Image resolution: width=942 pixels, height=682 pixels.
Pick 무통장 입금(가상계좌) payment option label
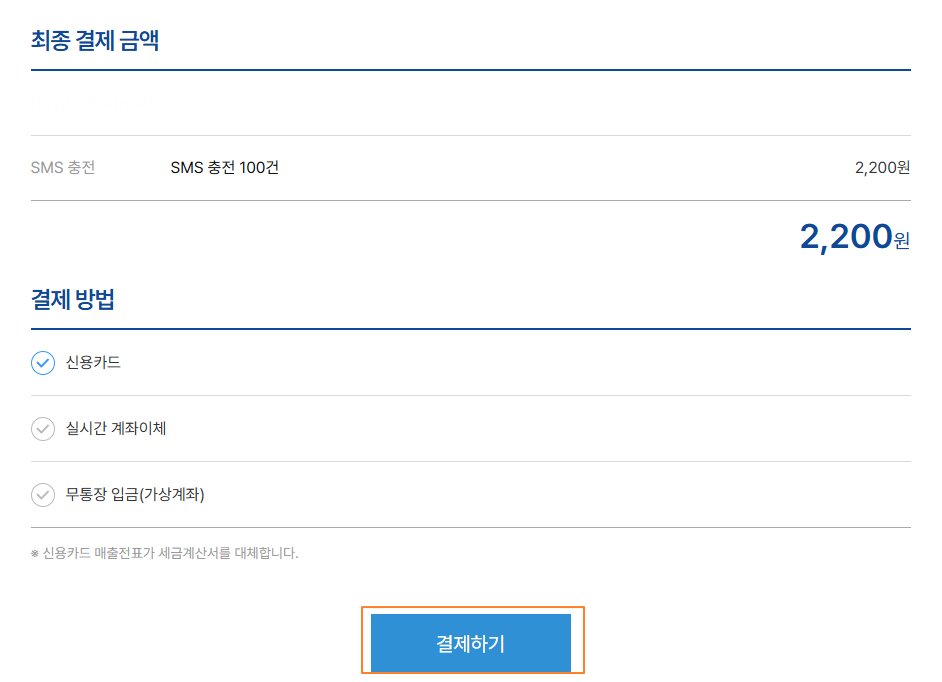[x=135, y=494]
